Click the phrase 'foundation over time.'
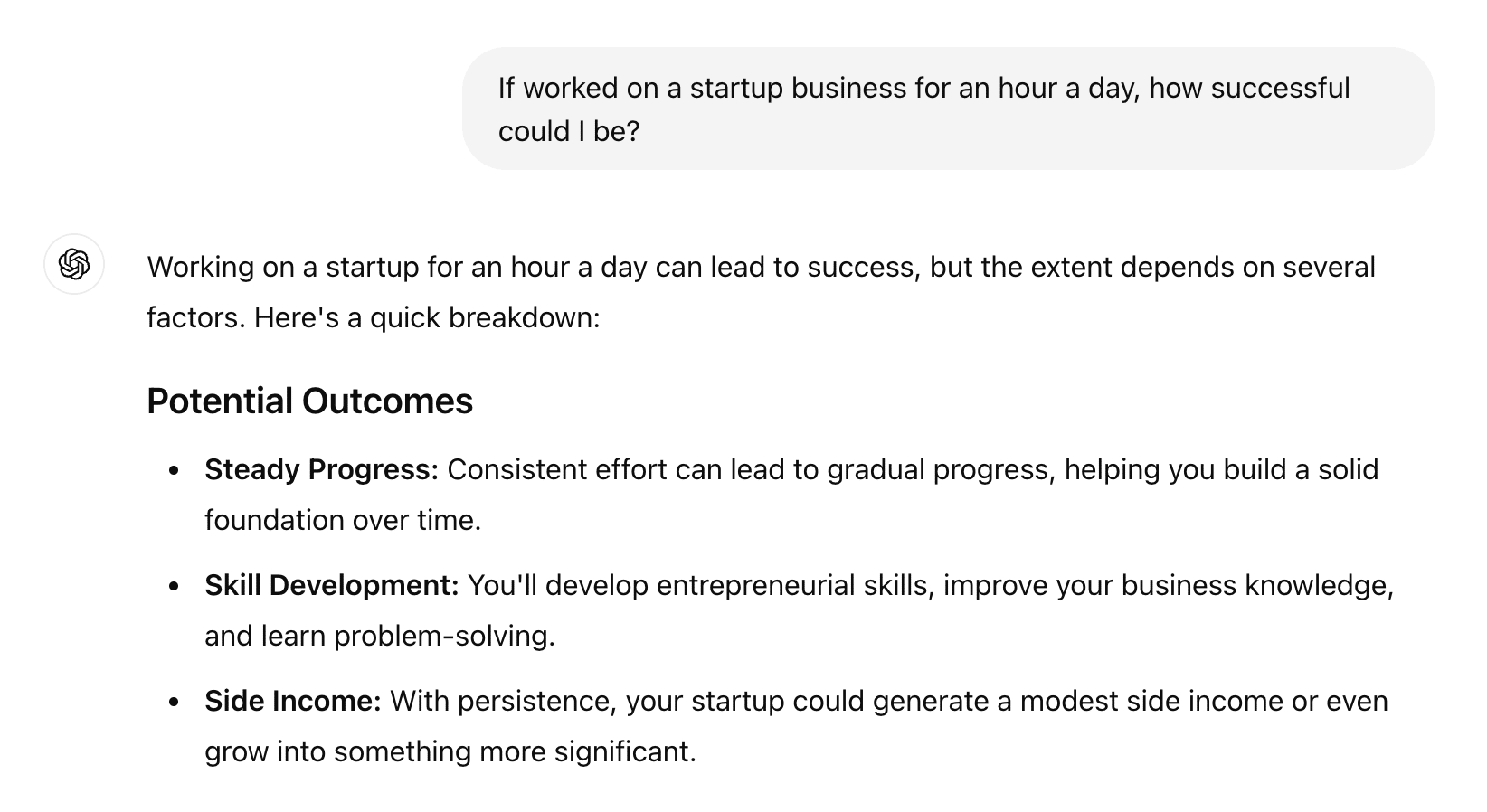Viewport: 1487px width, 812px height. pos(343,521)
